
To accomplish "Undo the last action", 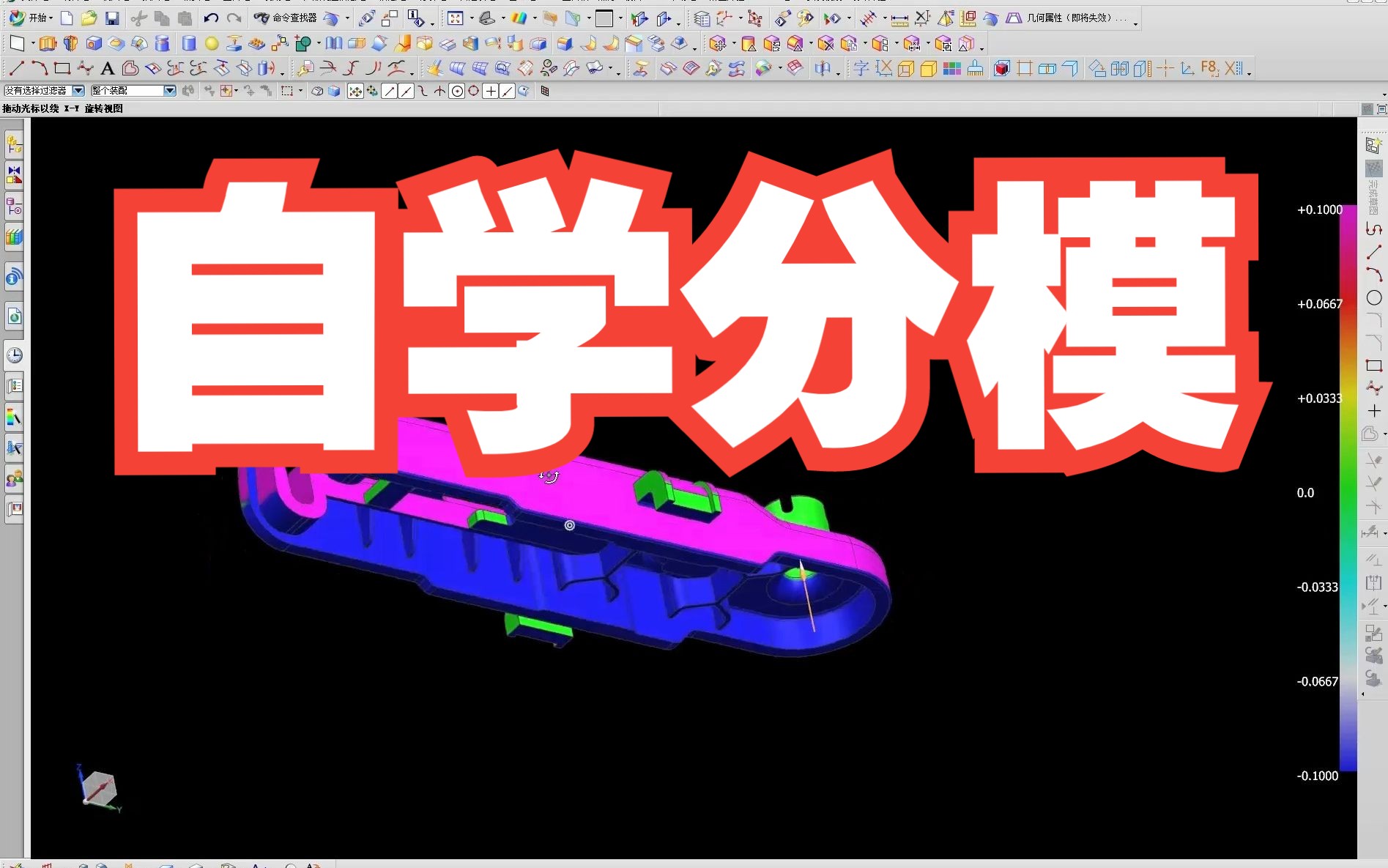I will click(x=211, y=18).
